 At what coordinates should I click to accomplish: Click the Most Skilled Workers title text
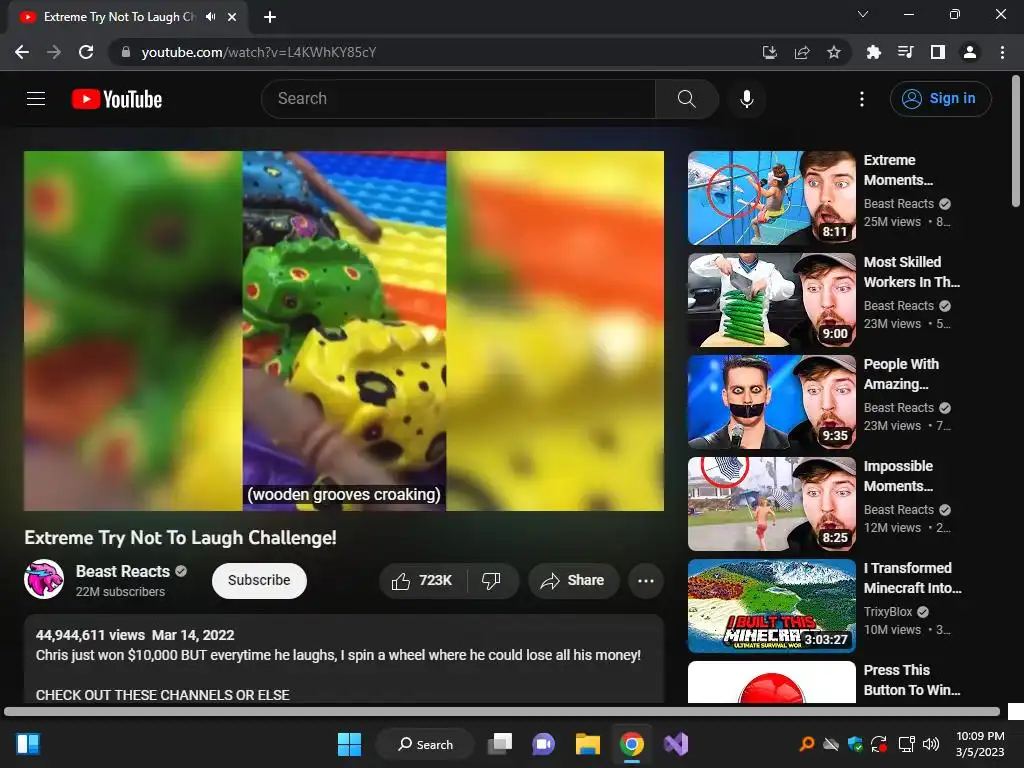[912, 272]
